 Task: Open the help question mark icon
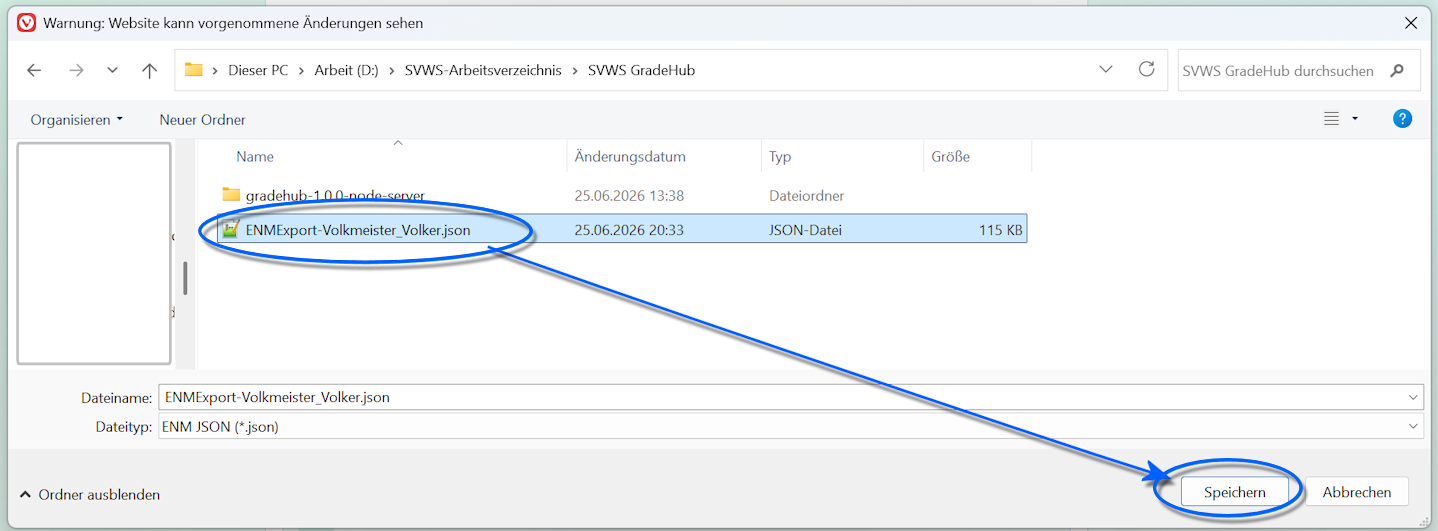coord(1402,119)
